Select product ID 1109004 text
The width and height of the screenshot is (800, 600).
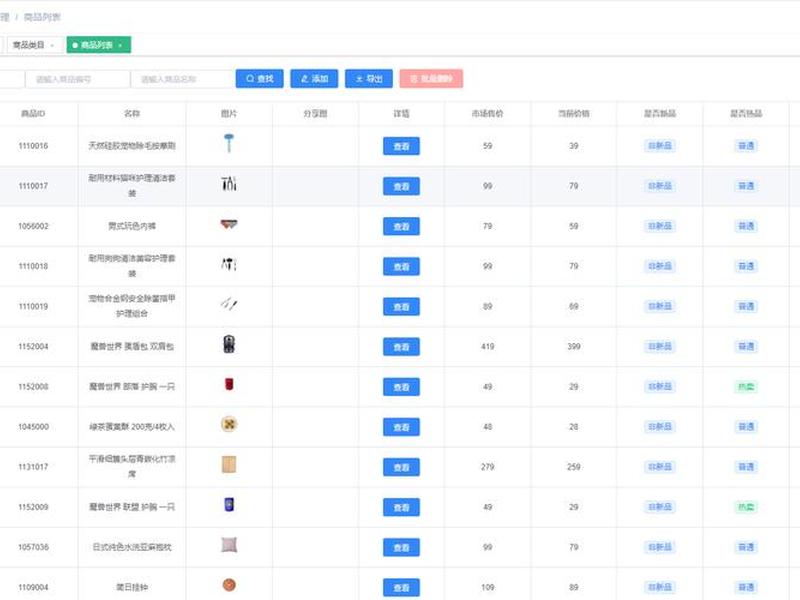33,587
